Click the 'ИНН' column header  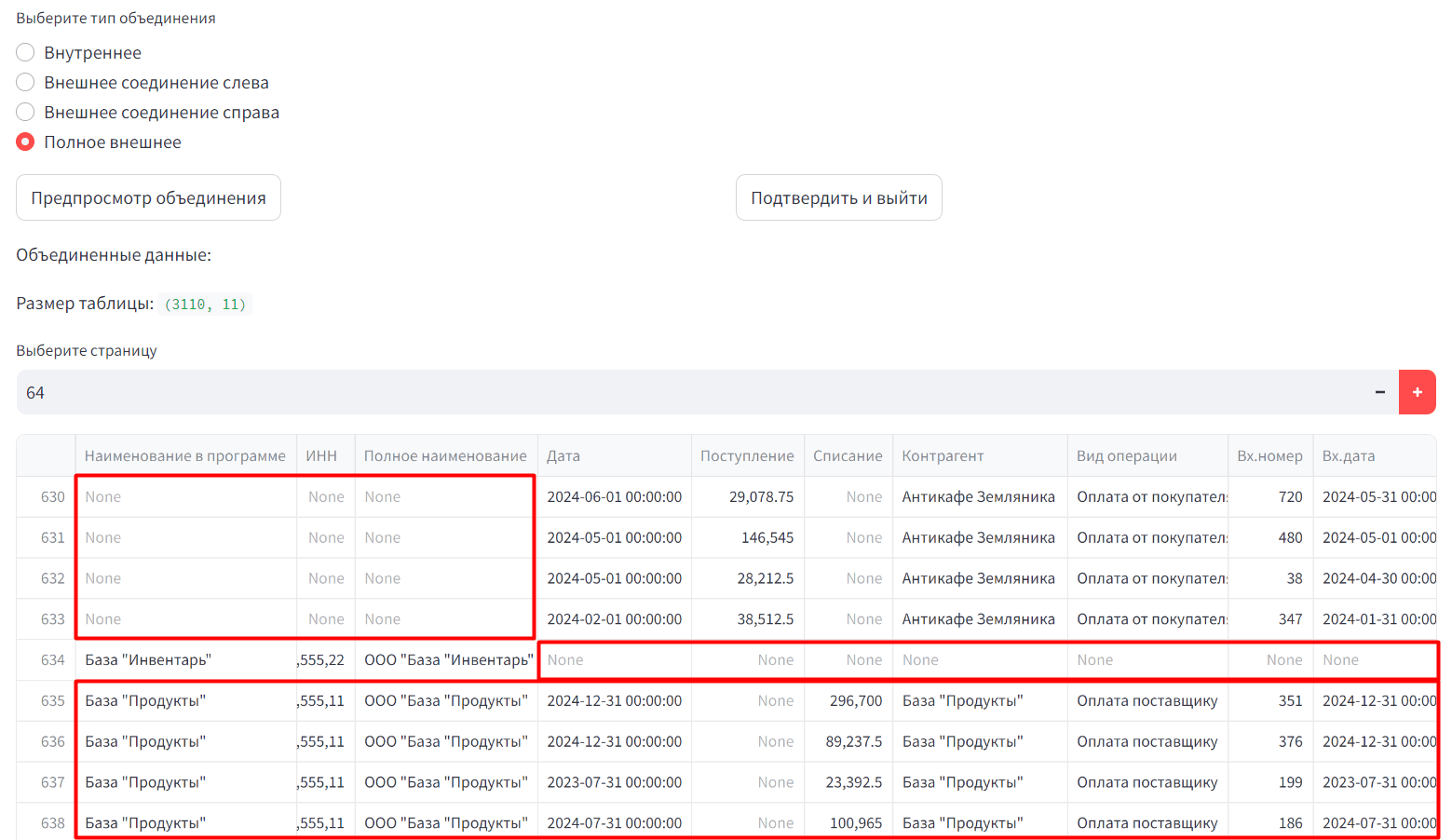click(x=321, y=455)
